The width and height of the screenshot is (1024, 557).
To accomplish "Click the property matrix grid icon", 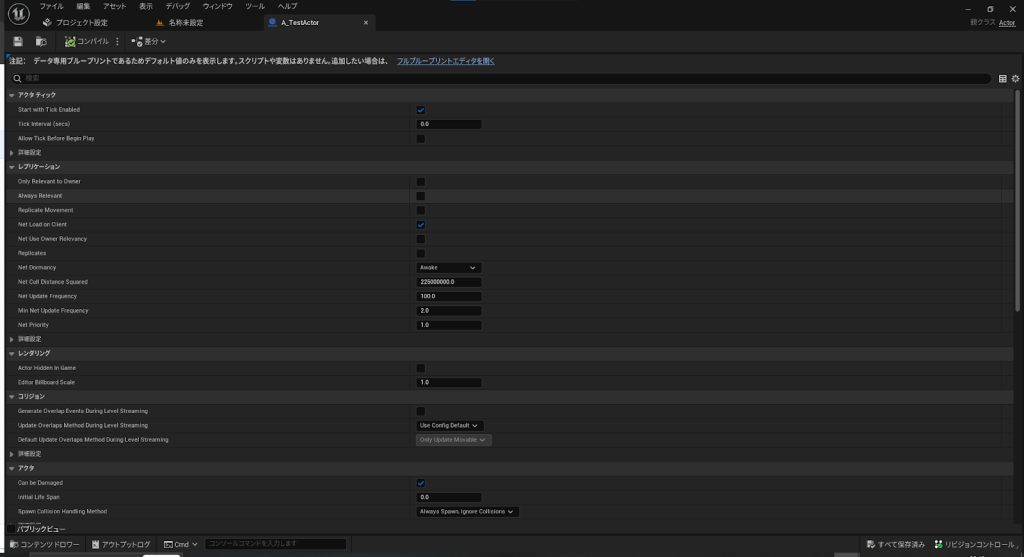I will click(1003, 78).
